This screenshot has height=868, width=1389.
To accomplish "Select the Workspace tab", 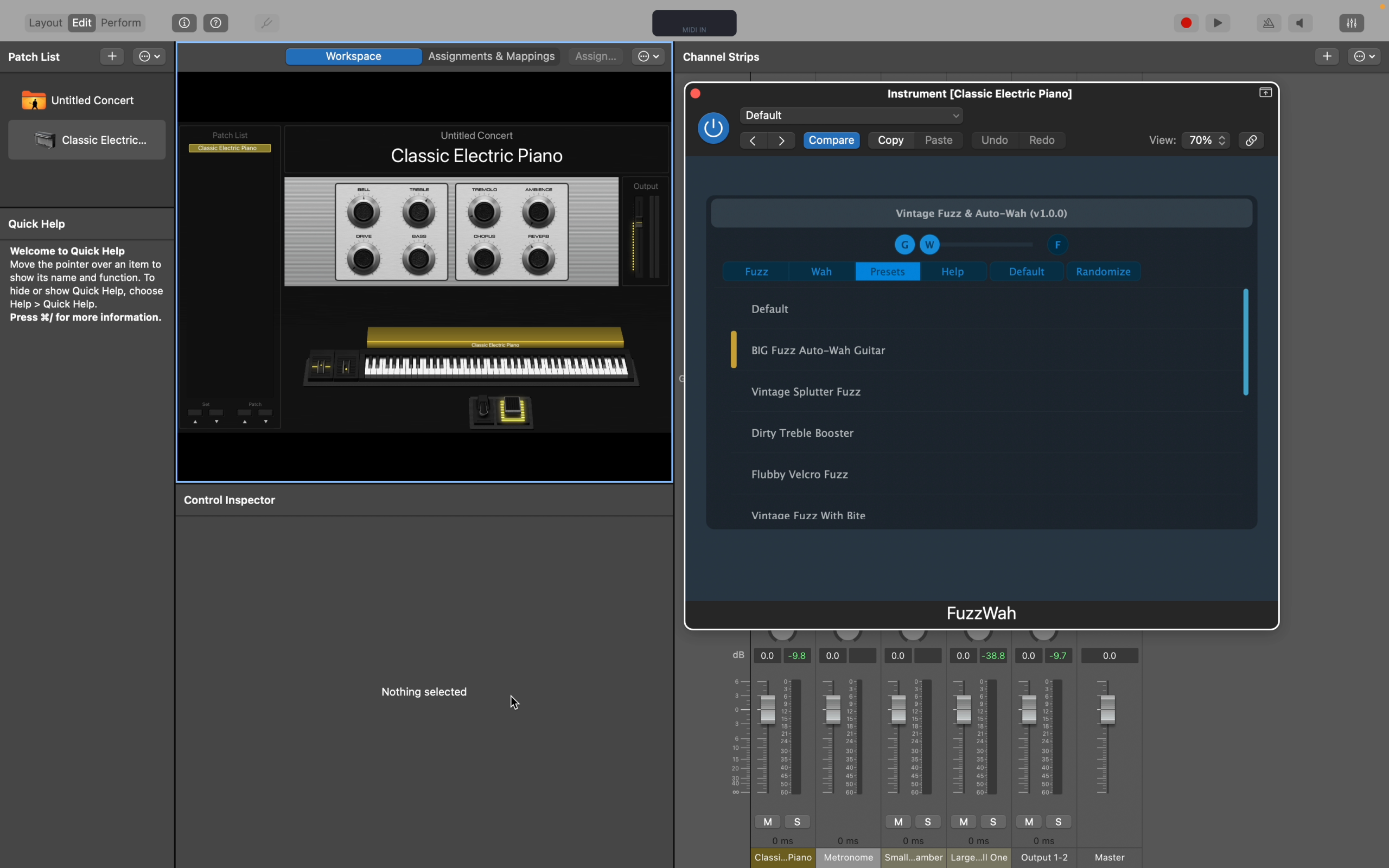I will [354, 56].
